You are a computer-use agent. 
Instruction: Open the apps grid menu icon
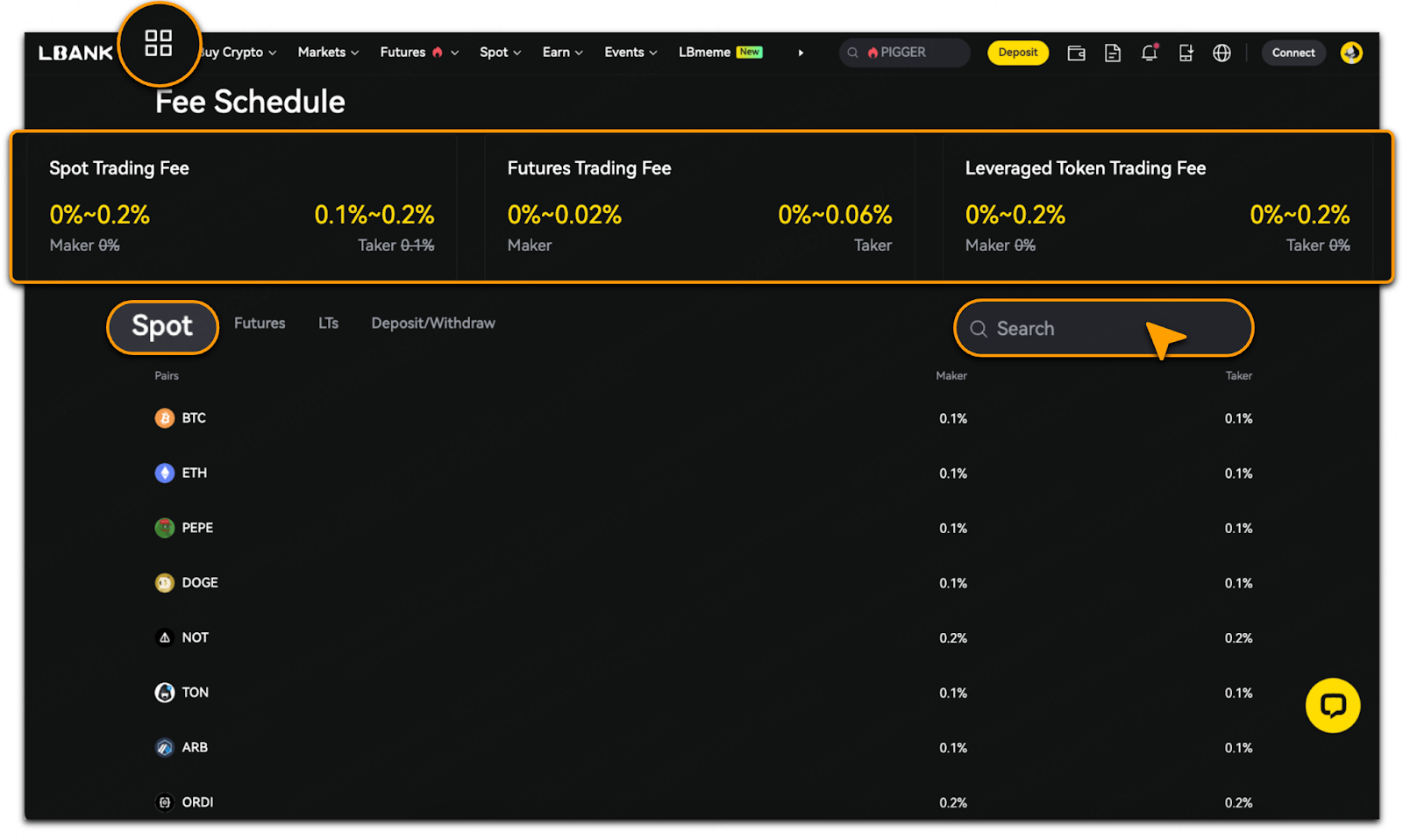pyautogui.click(x=159, y=43)
